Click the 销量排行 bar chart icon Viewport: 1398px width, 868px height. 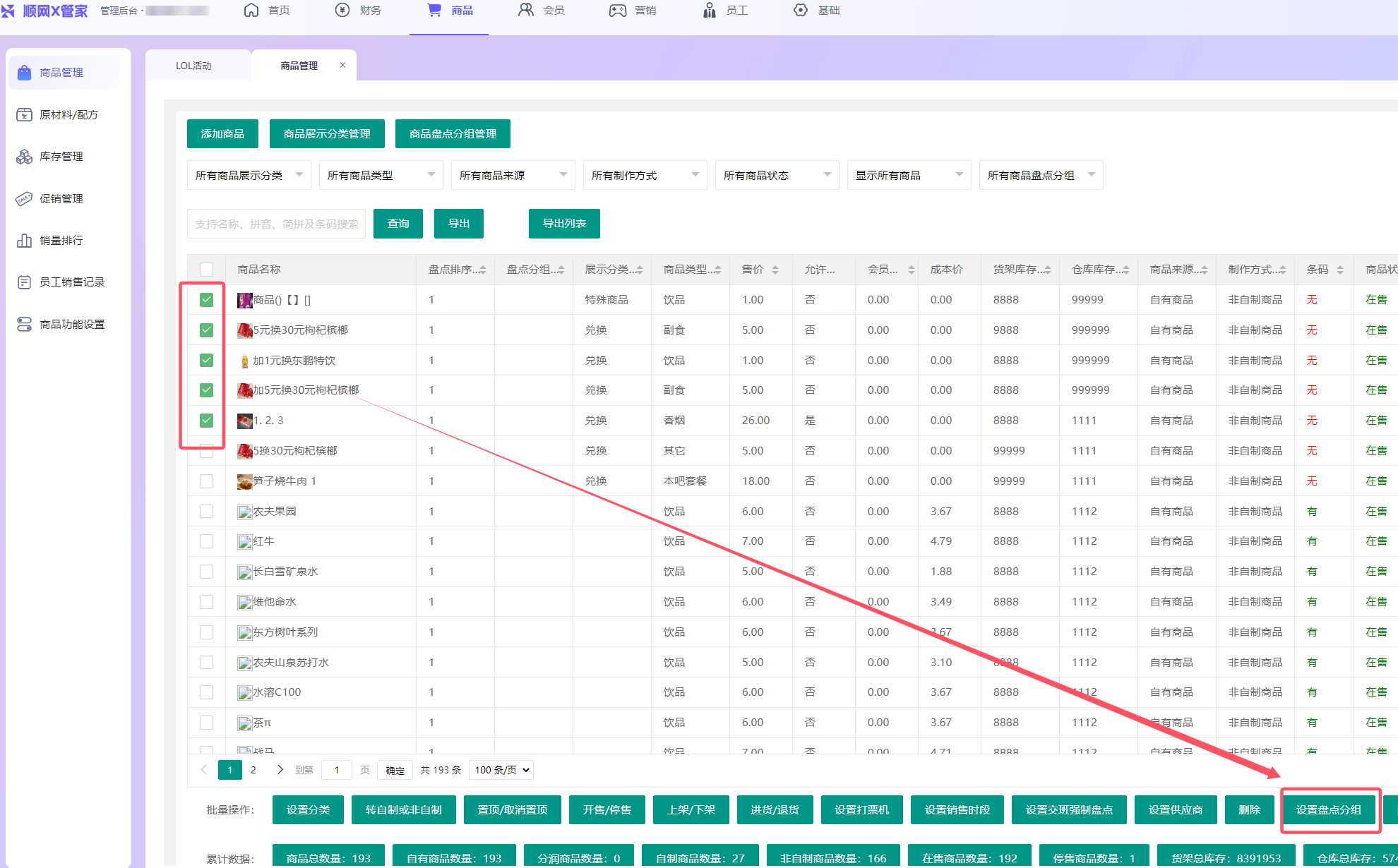(x=25, y=241)
